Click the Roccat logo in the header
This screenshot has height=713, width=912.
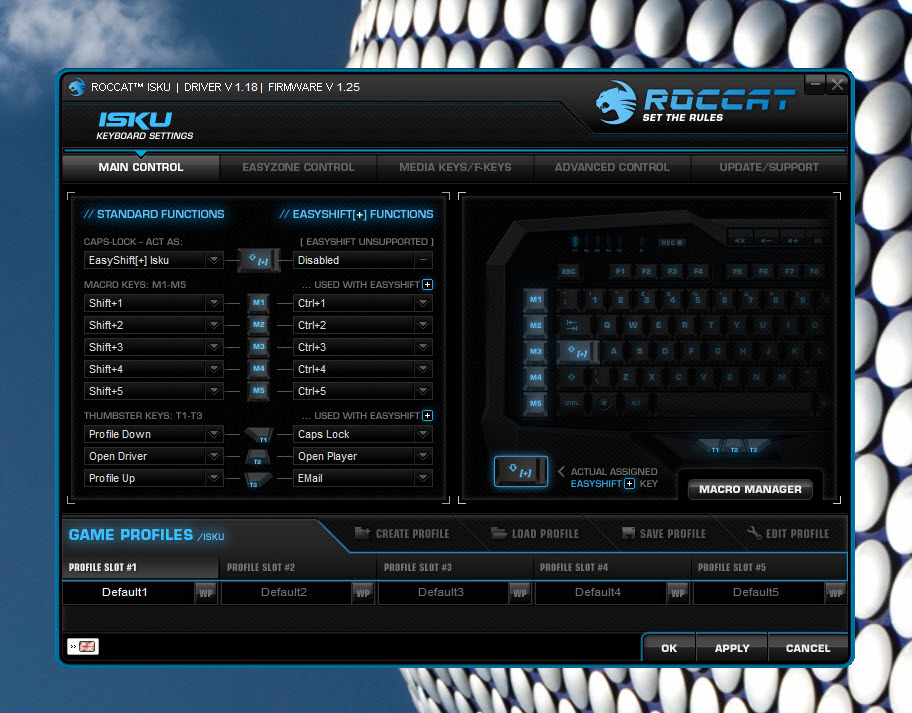click(x=693, y=104)
